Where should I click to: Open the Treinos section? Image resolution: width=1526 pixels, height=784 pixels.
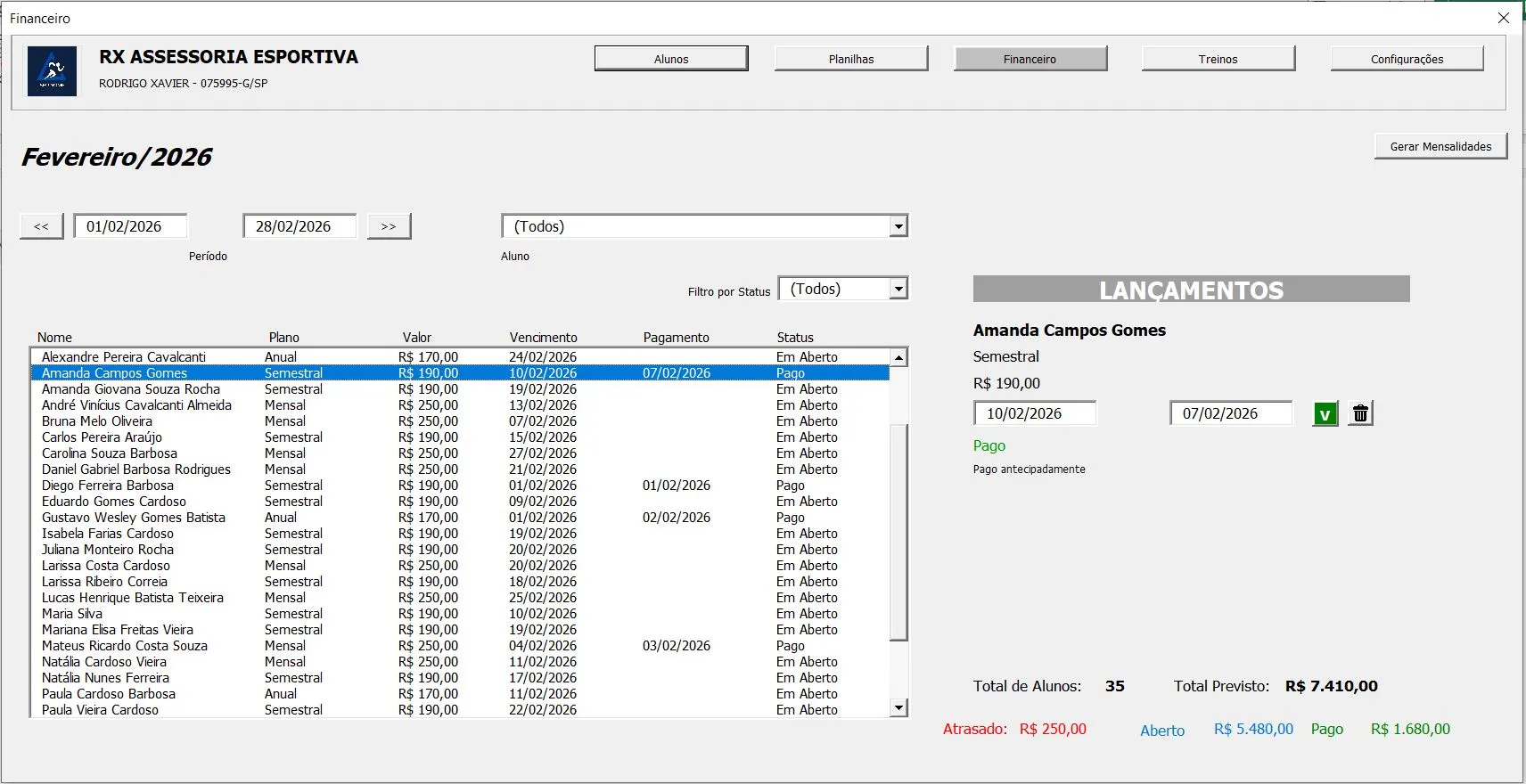(x=1218, y=59)
